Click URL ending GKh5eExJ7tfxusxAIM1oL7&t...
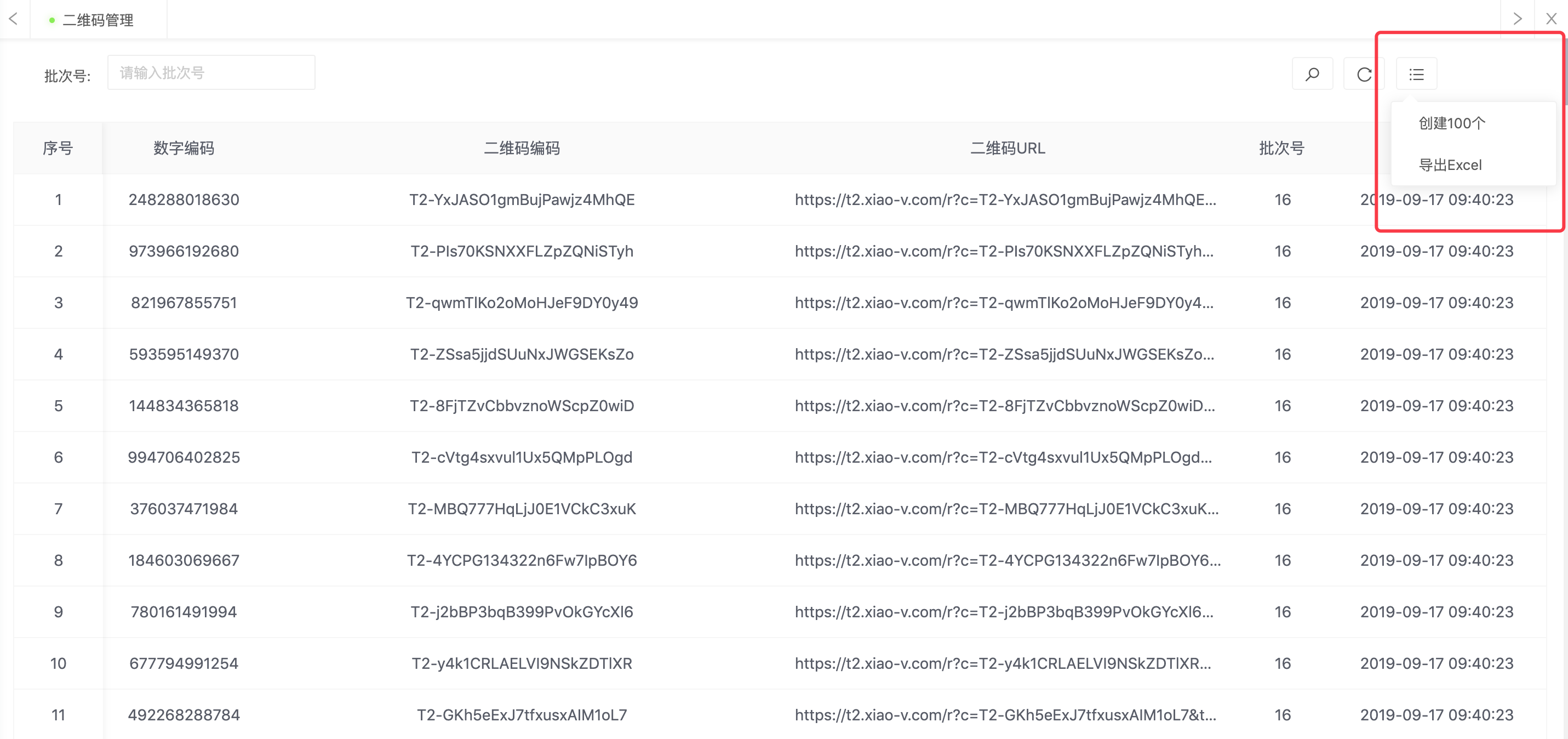Image resolution: width=1568 pixels, height=739 pixels. (x=1005, y=715)
